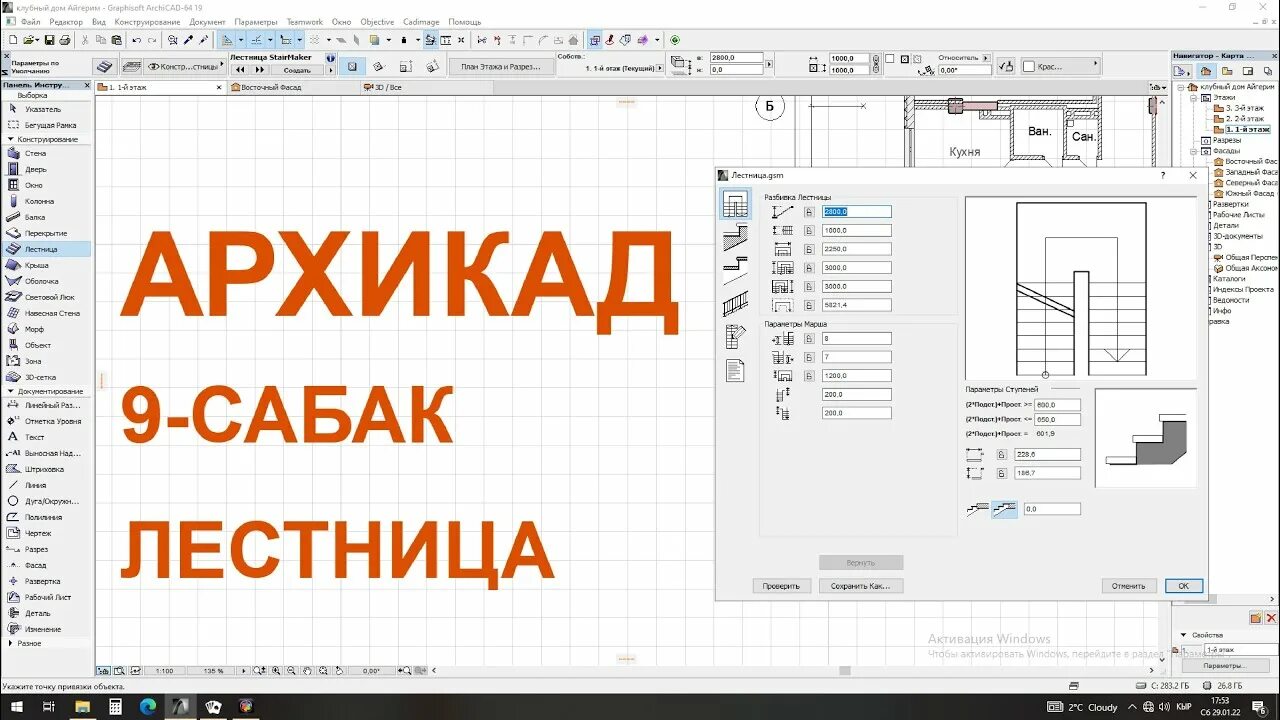This screenshot has height=720, width=1280.
Task: Click the Создать button in StairMaker panel
Action: (x=297, y=70)
